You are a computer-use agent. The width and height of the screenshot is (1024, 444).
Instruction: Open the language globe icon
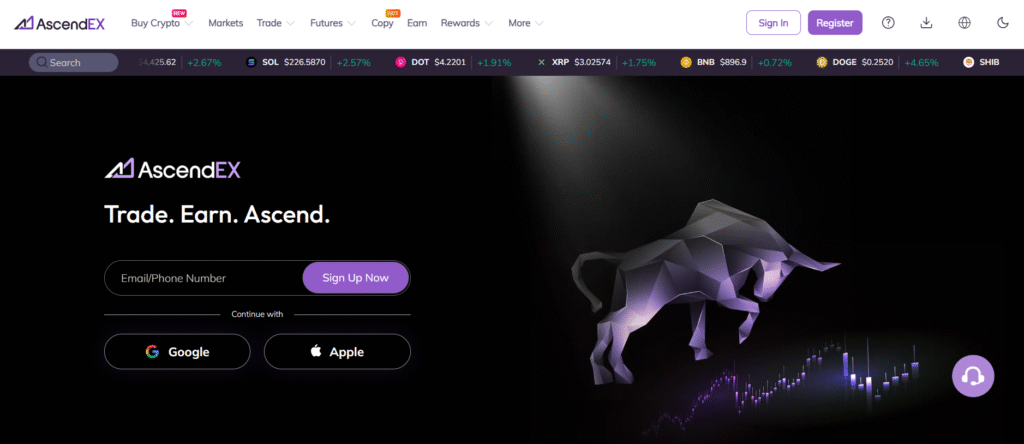click(965, 23)
